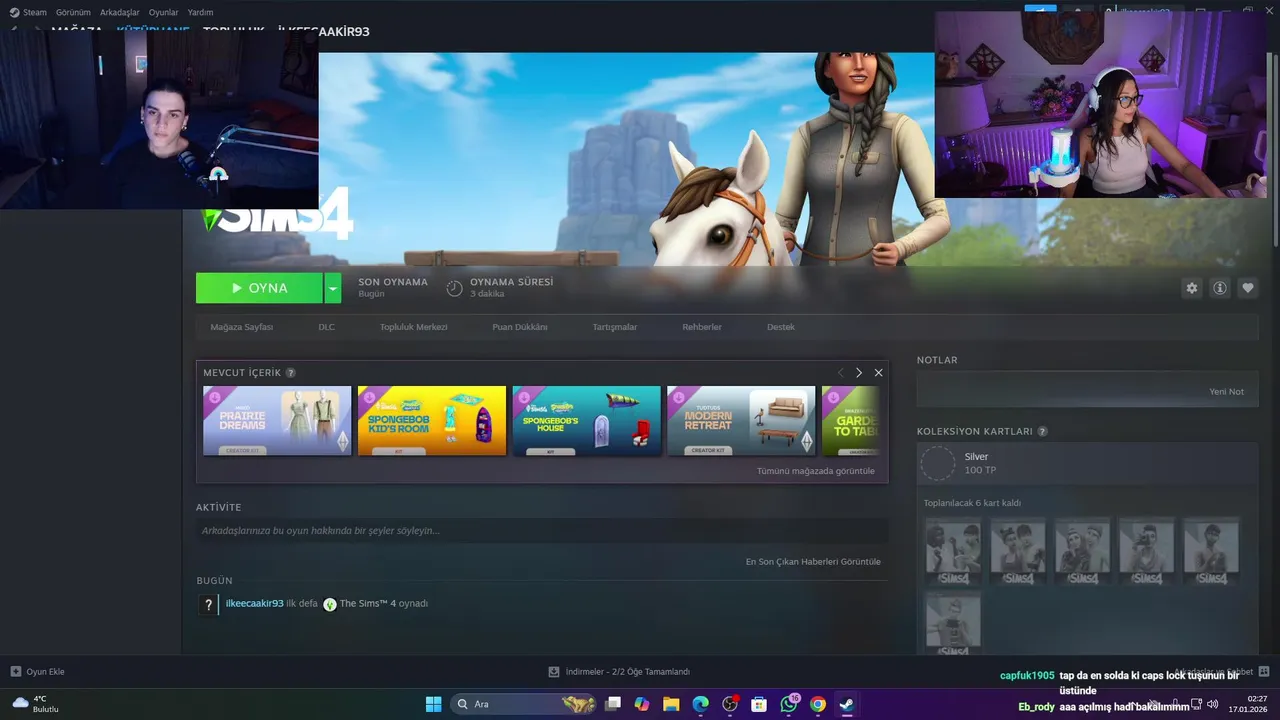This screenshot has width=1280, height=720.
Task: Open the weather widget showing 4°C Bulutlu
Action: 35,704
